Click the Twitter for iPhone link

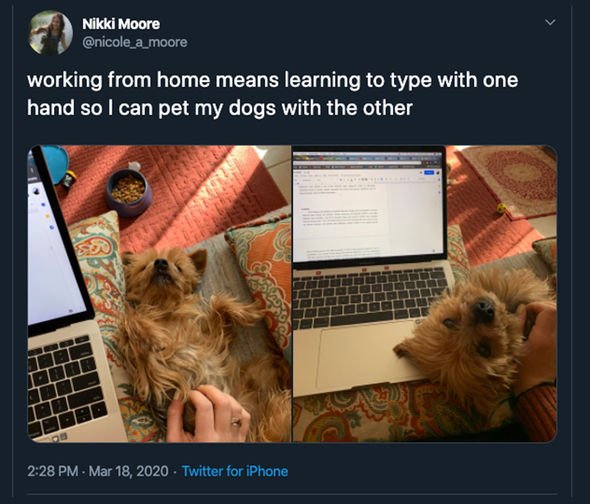(x=235, y=471)
